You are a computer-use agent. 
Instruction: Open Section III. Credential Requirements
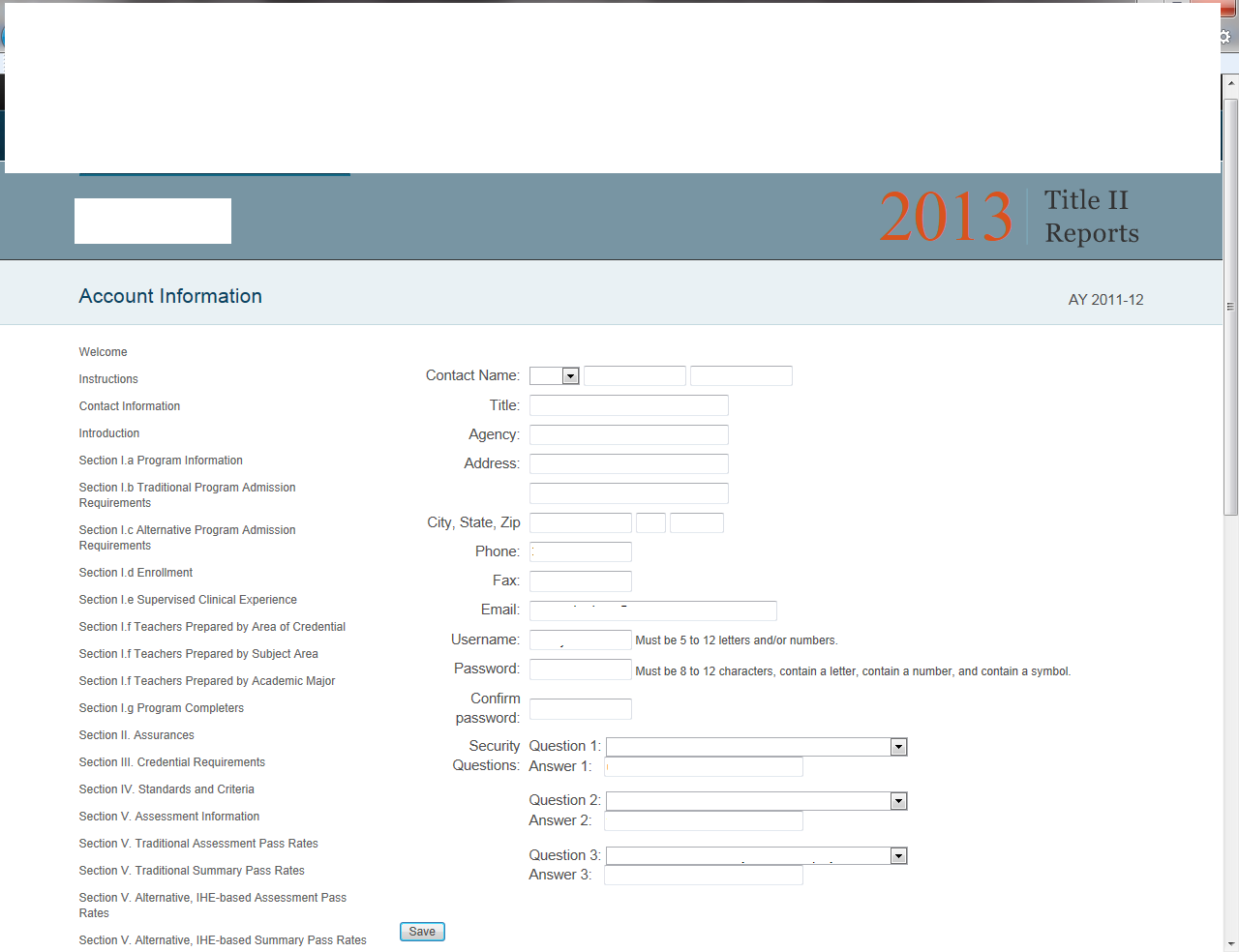point(172,762)
